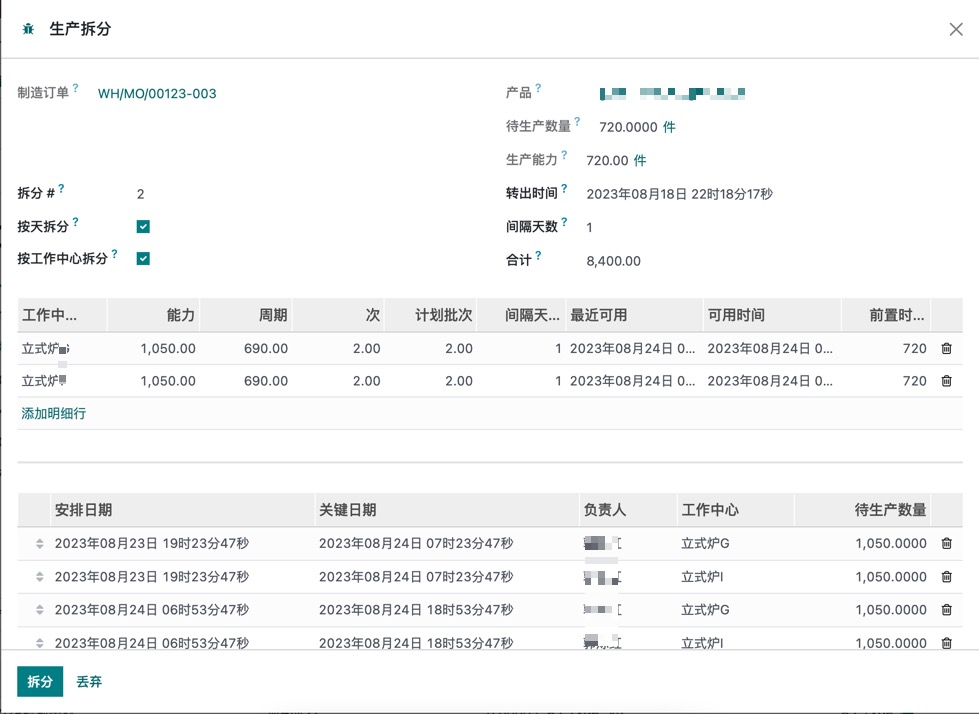Show the tooltip help for 拆分 #
The width and height of the screenshot is (979, 714).
click(61, 188)
